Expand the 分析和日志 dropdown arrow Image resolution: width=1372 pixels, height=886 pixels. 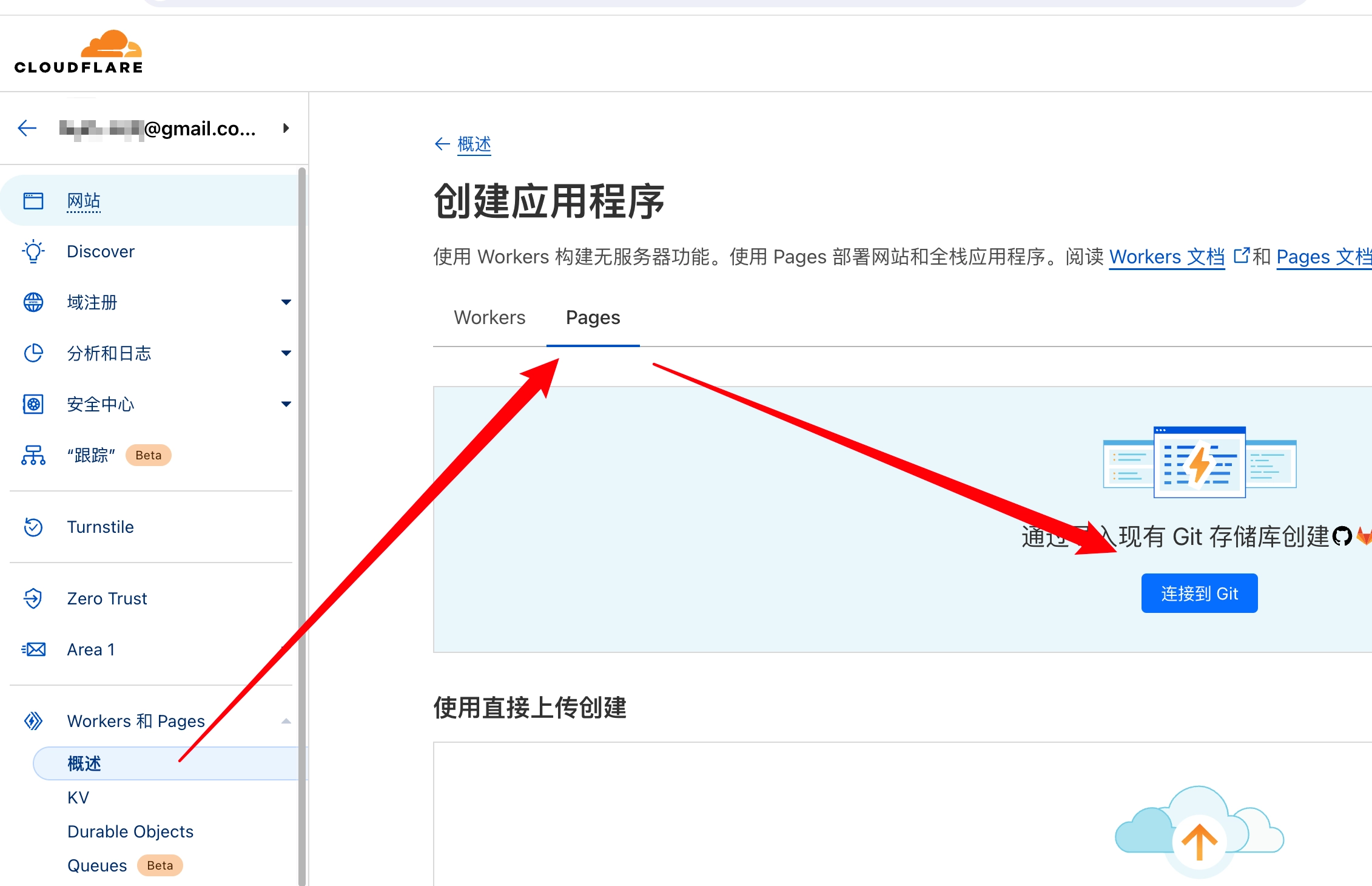286,353
